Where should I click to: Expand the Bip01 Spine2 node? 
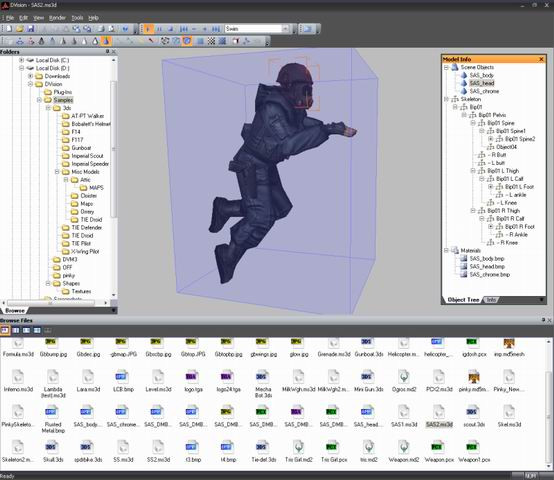point(490,139)
